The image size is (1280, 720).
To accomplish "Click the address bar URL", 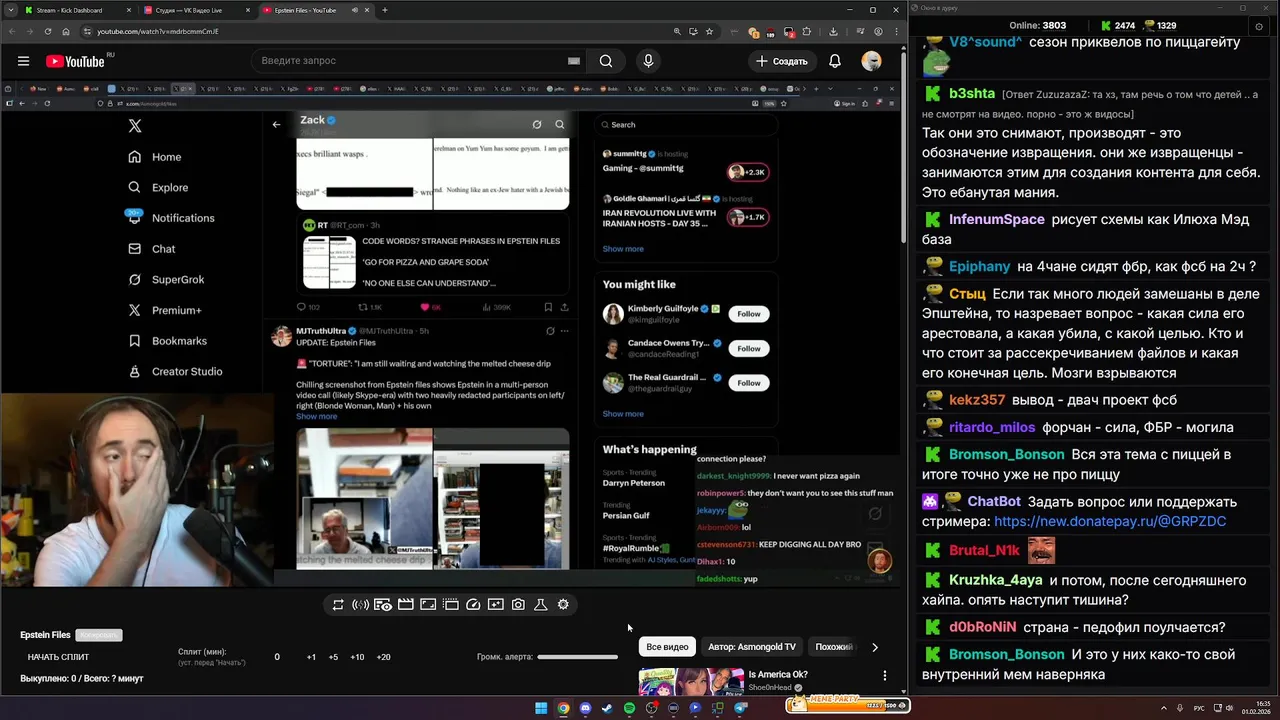I will coord(158,31).
